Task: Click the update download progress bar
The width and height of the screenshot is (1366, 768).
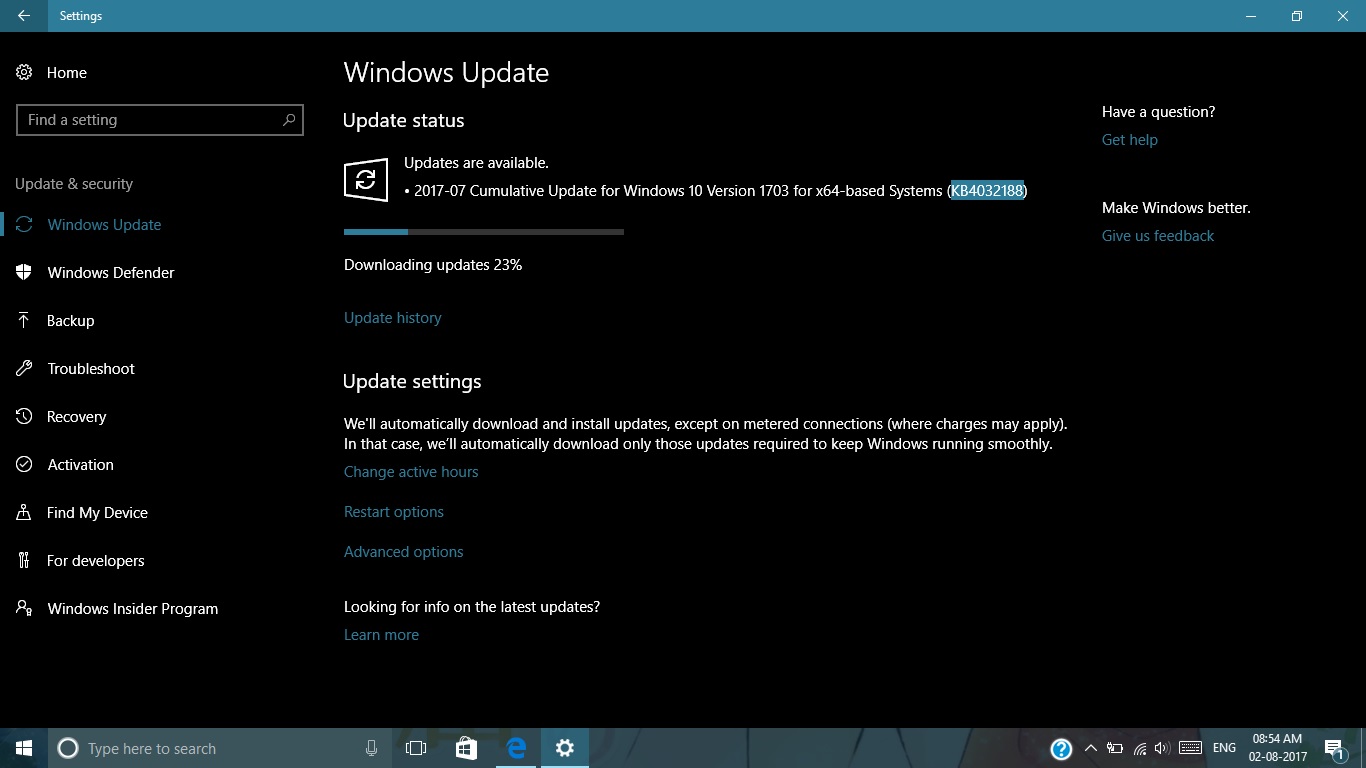Action: click(x=483, y=231)
